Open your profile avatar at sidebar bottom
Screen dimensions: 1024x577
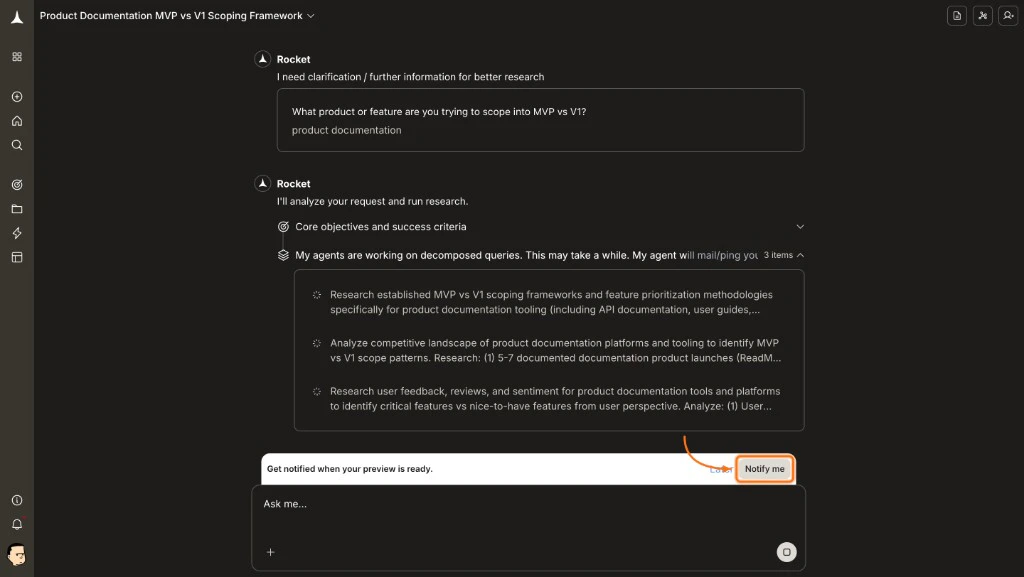(x=16, y=555)
